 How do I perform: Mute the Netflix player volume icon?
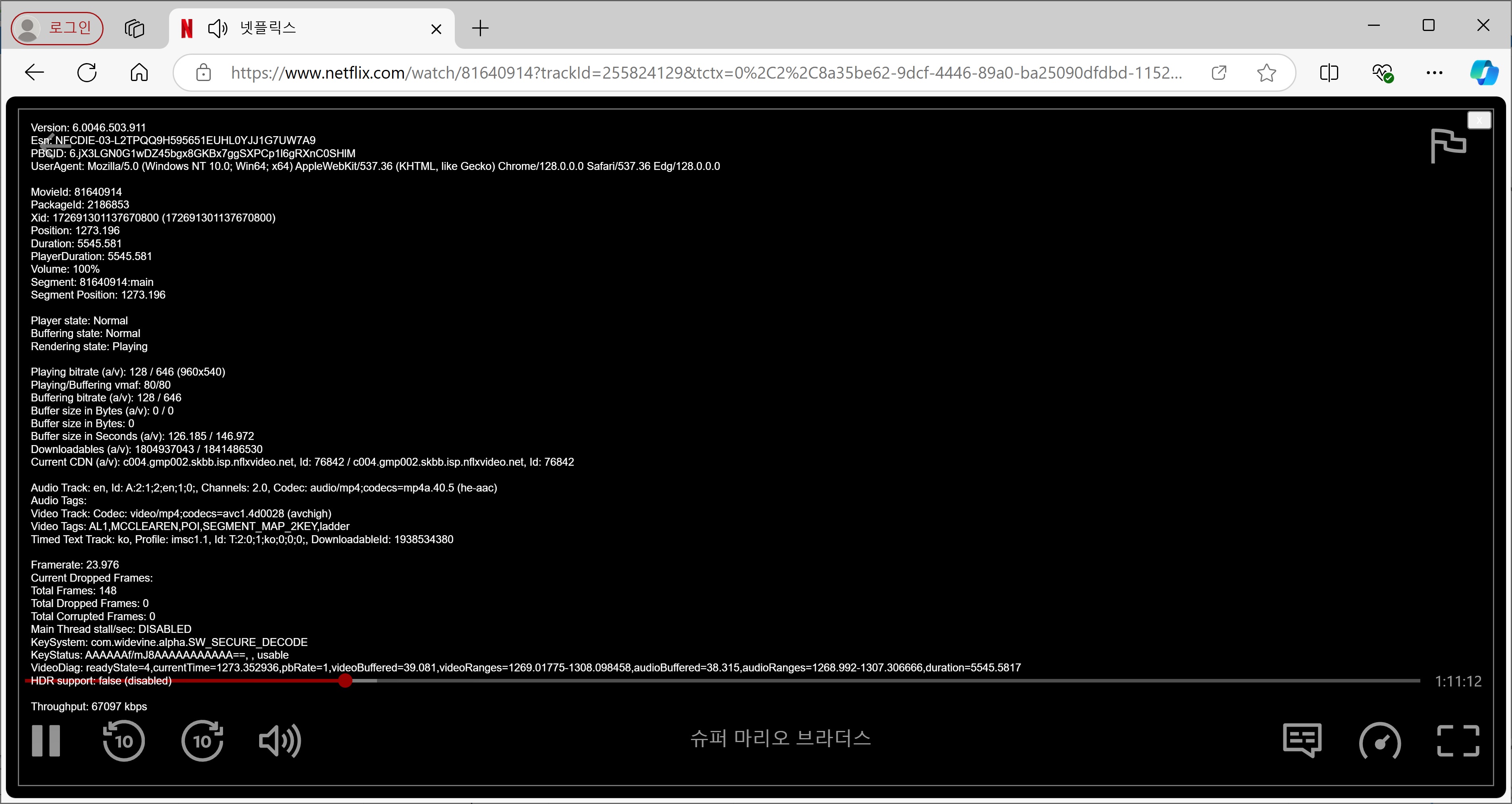click(x=280, y=740)
